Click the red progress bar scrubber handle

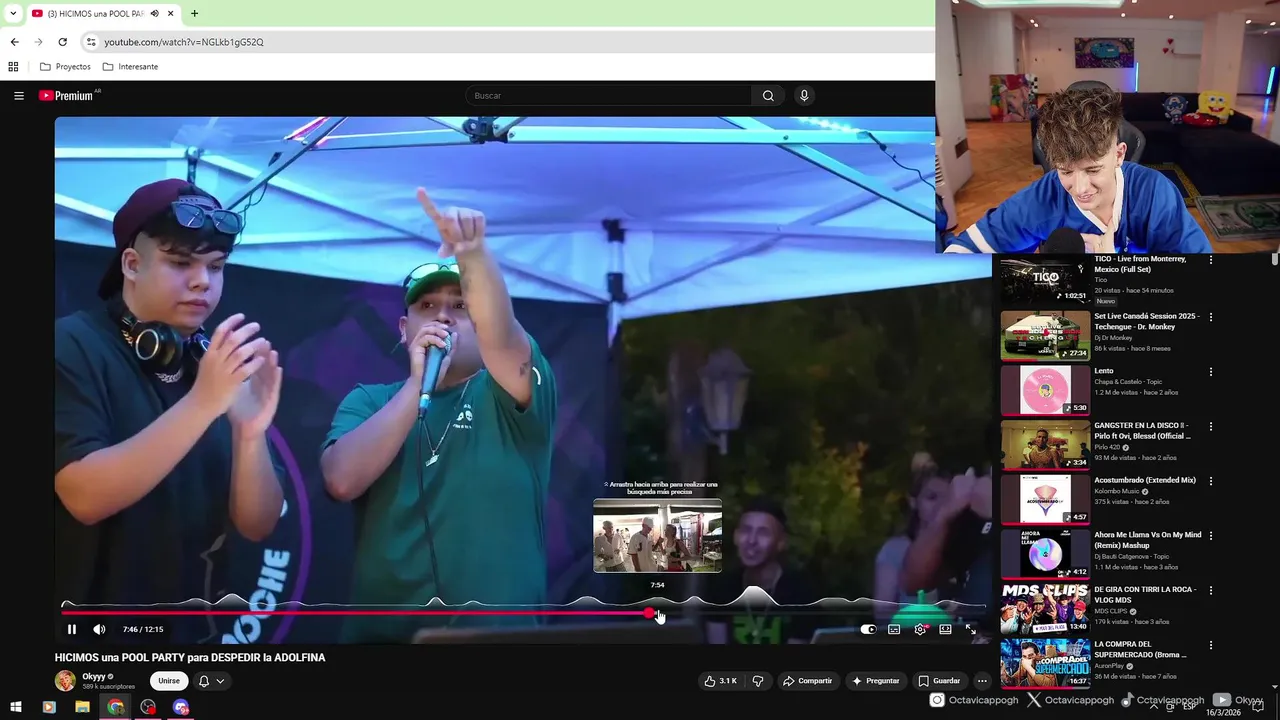[x=649, y=613]
